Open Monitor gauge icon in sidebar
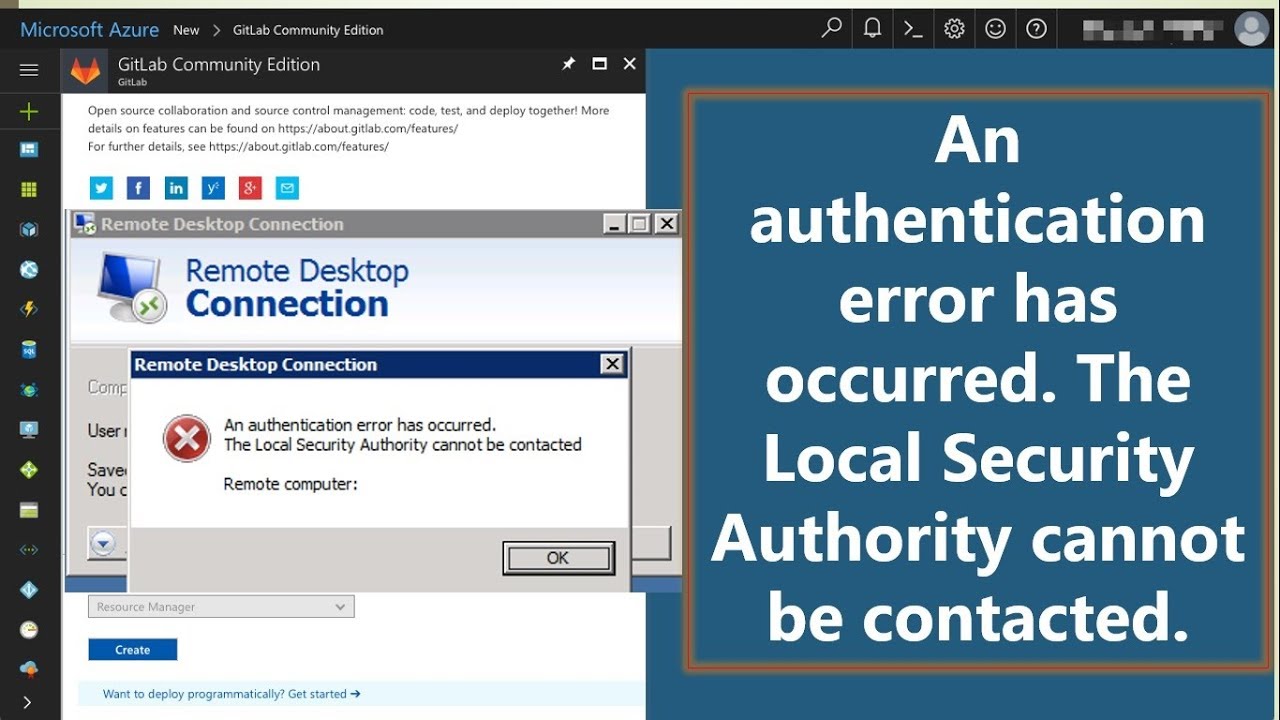This screenshot has width=1280, height=720. 29,630
